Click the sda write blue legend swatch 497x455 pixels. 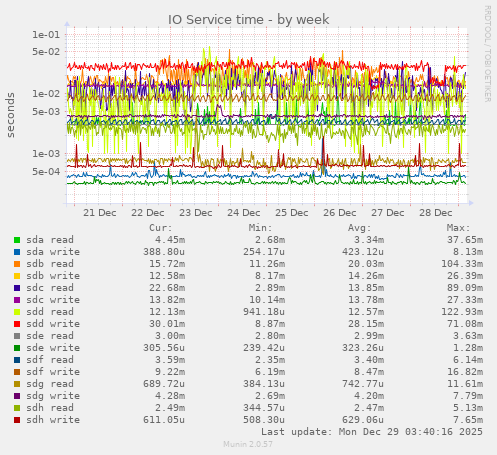tap(17, 252)
